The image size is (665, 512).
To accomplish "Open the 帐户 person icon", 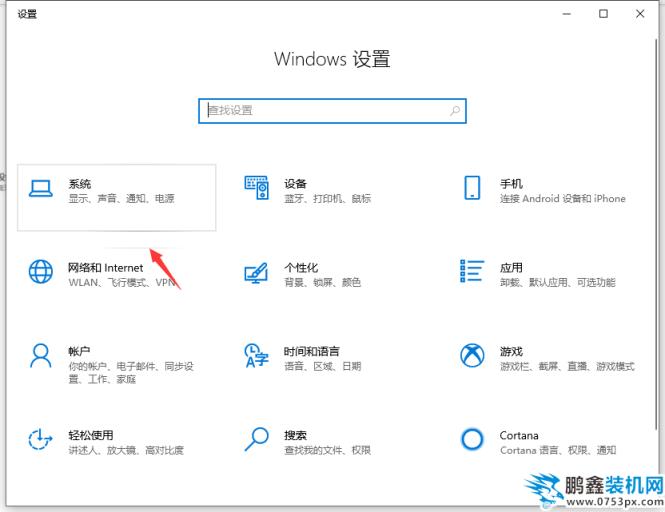I will [41, 355].
